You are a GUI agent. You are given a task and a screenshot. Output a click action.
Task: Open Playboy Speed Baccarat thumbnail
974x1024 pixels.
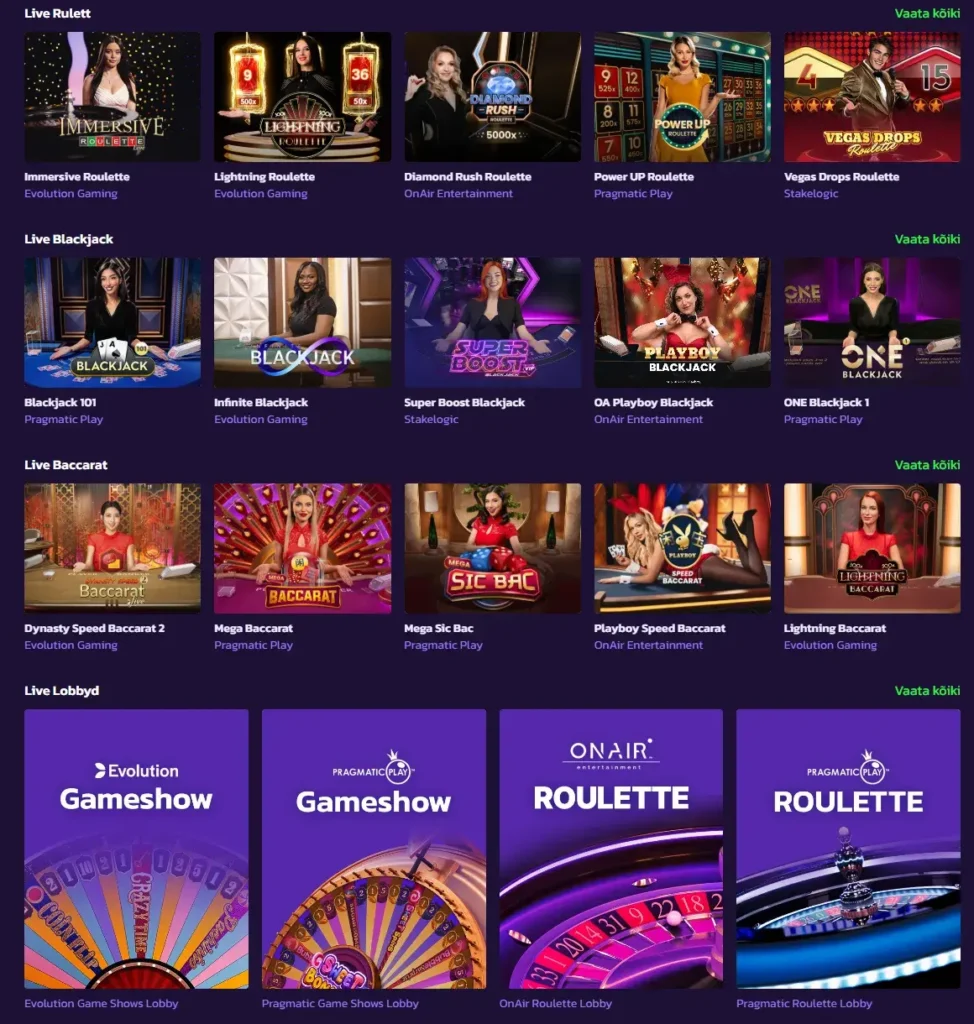point(682,548)
